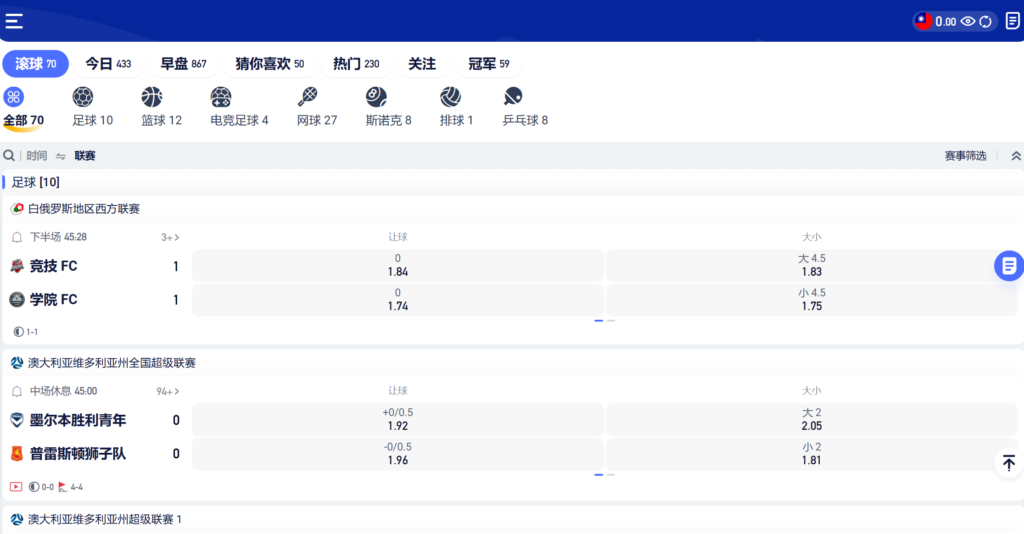Click match time 下半场 45:28
The height and width of the screenshot is (534, 1024).
tap(58, 237)
